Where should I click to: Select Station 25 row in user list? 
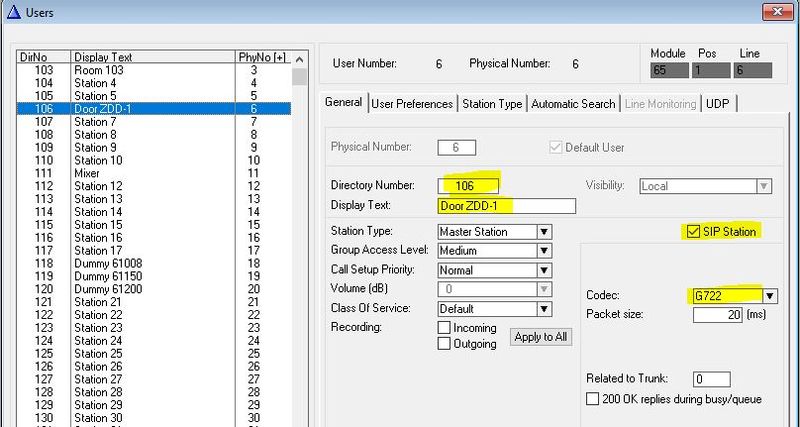point(154,354)
